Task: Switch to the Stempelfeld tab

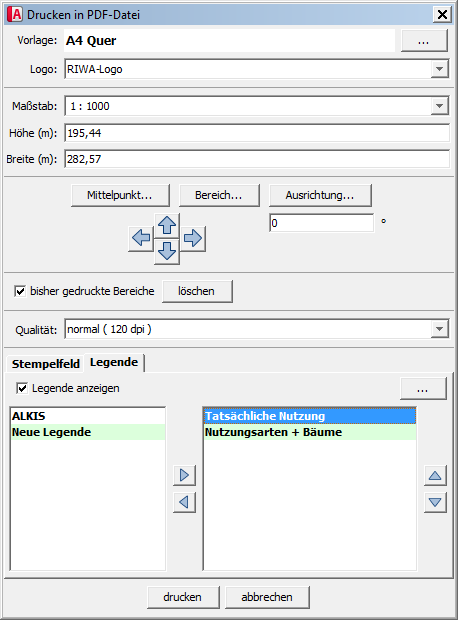Action: (45, 364)
